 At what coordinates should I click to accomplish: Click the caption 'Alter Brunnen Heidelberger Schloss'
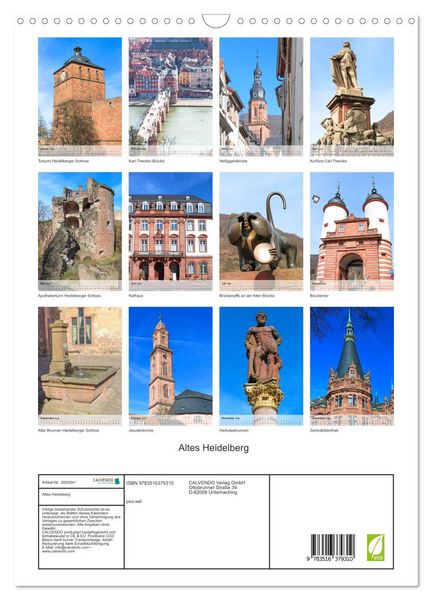tap(69, 430)
